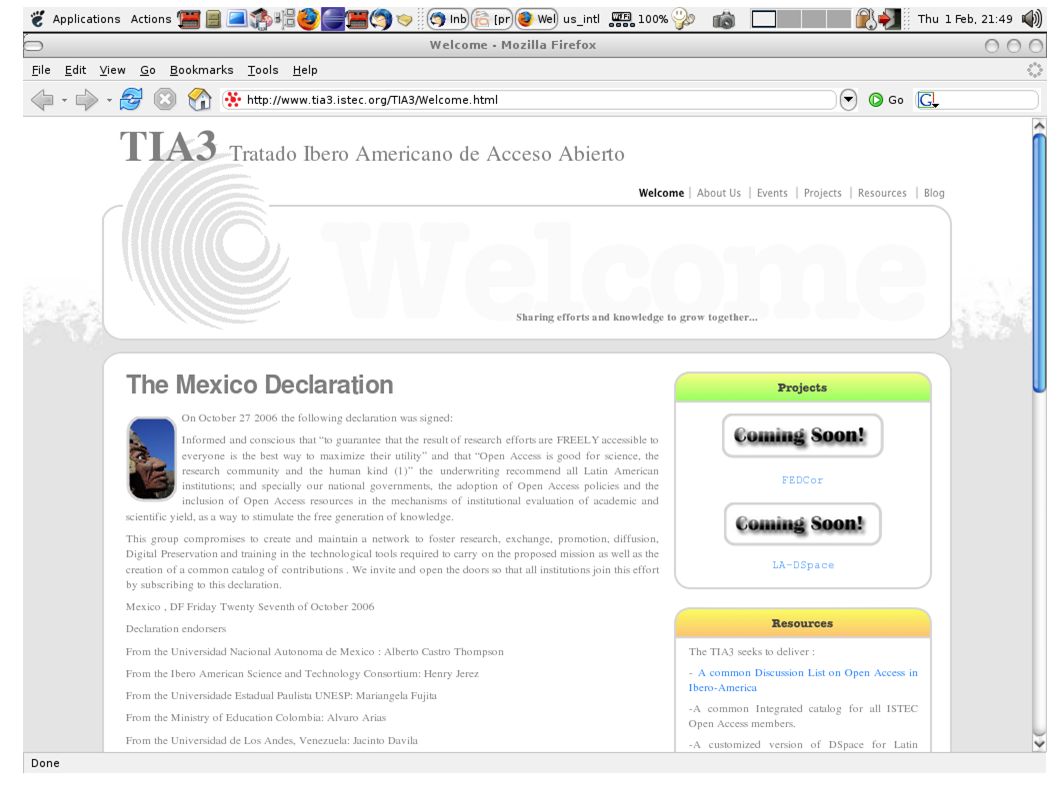
Task: Click the Inb taskbar window button
Action: (448, 19)
